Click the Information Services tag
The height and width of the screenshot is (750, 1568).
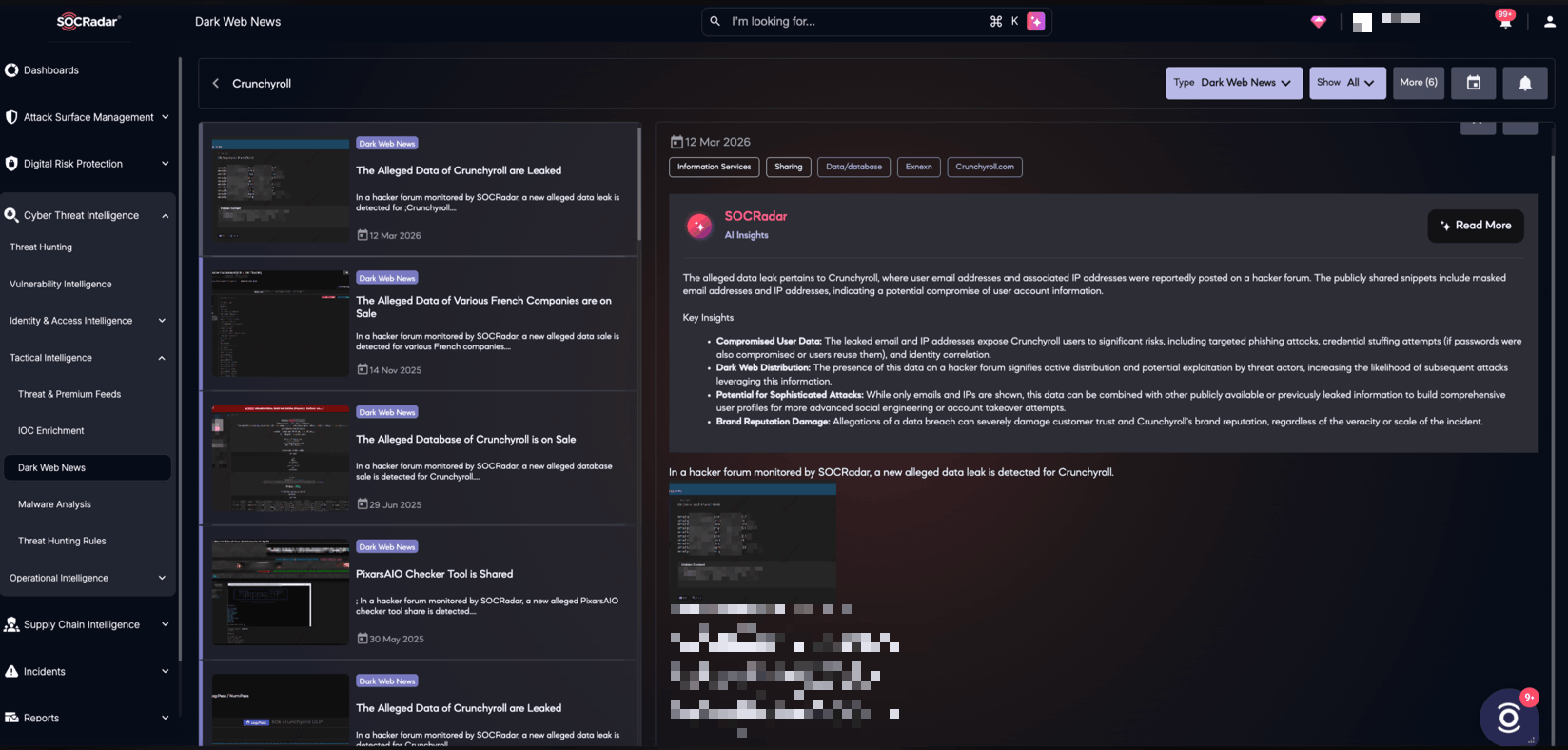point(714,167)
